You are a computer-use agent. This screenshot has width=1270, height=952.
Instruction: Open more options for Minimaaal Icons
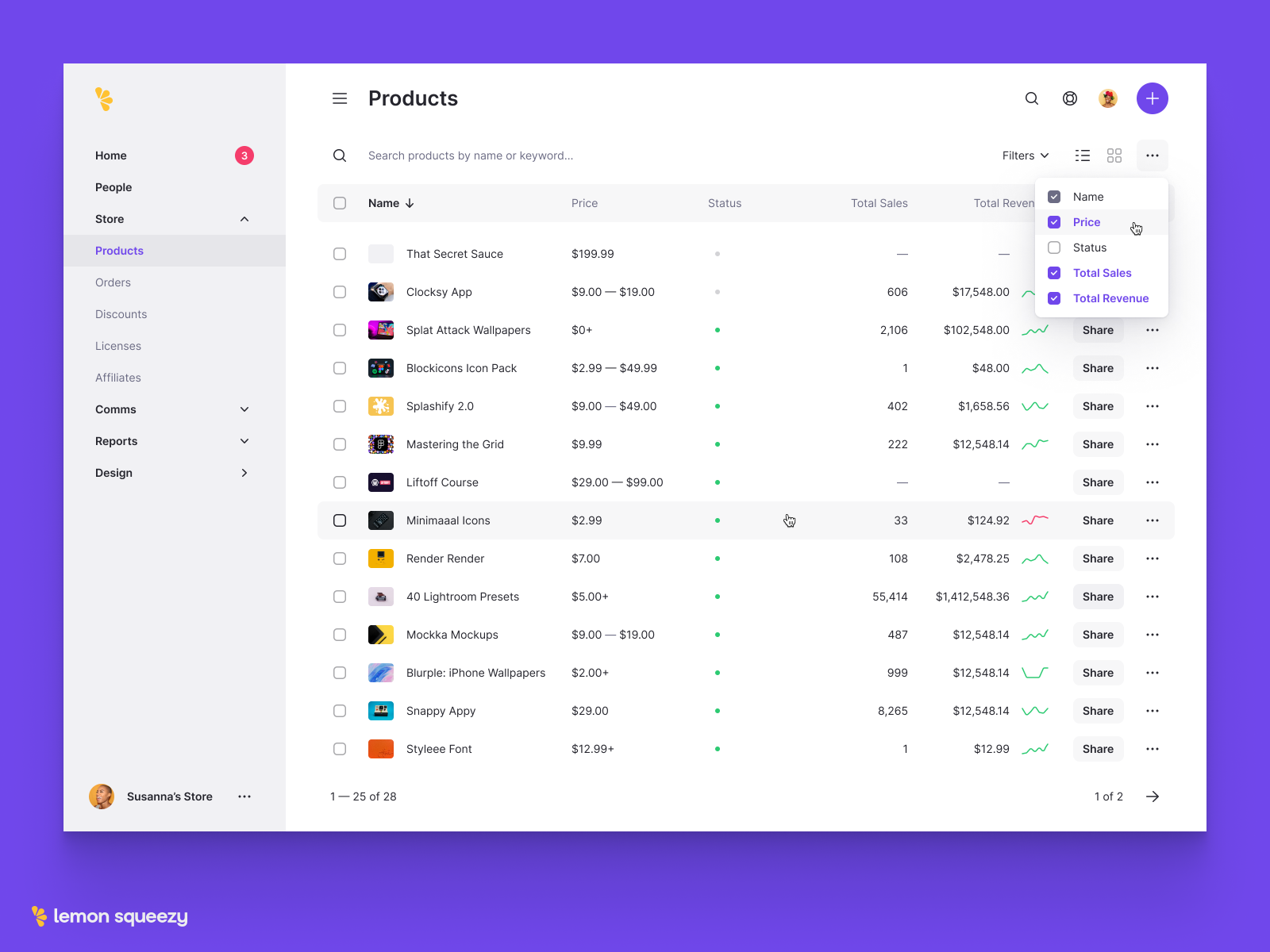pyautogui.click(x=1153, y=520)
